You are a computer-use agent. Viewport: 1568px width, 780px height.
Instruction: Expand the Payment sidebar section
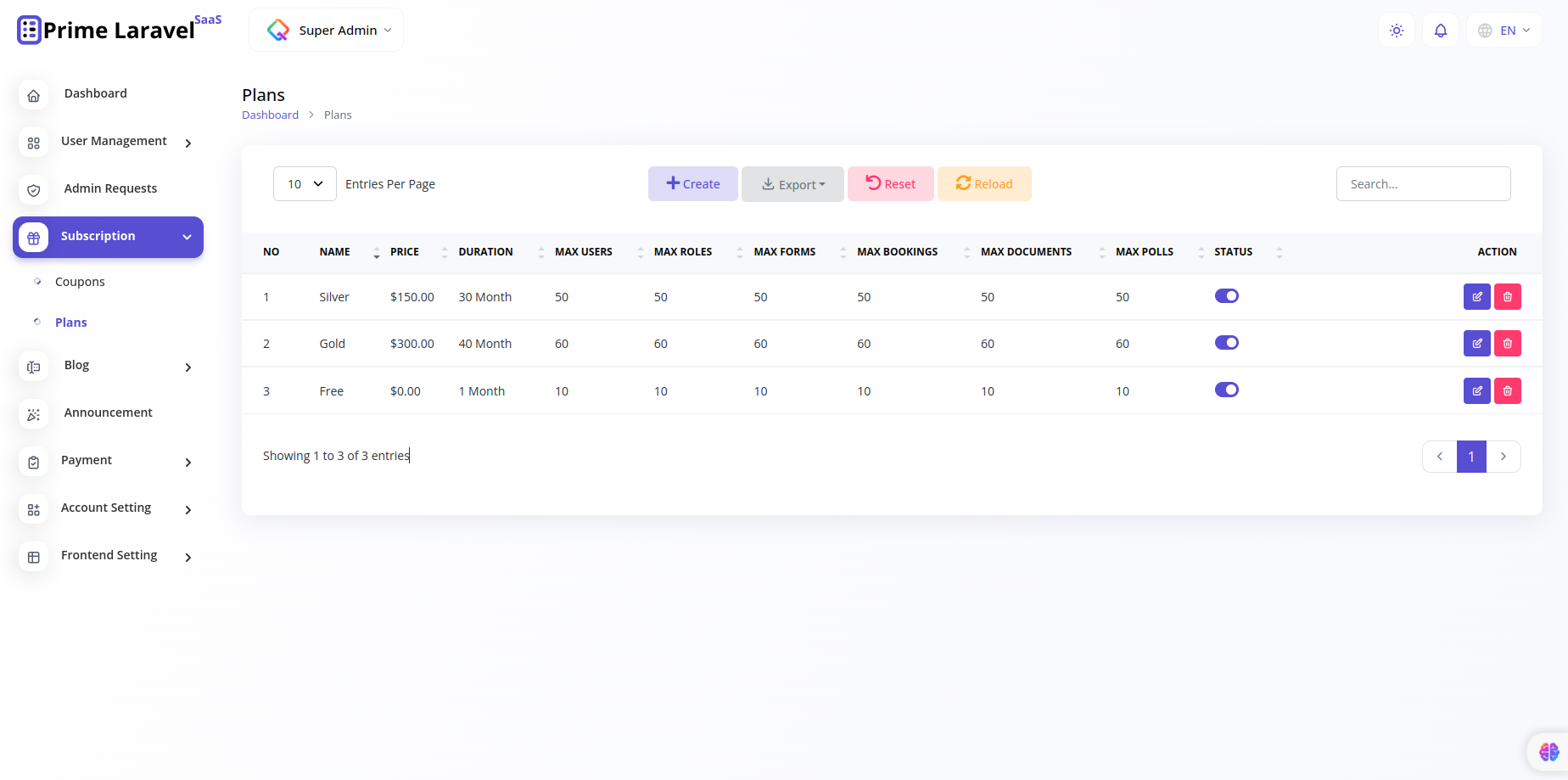point(87,460)
